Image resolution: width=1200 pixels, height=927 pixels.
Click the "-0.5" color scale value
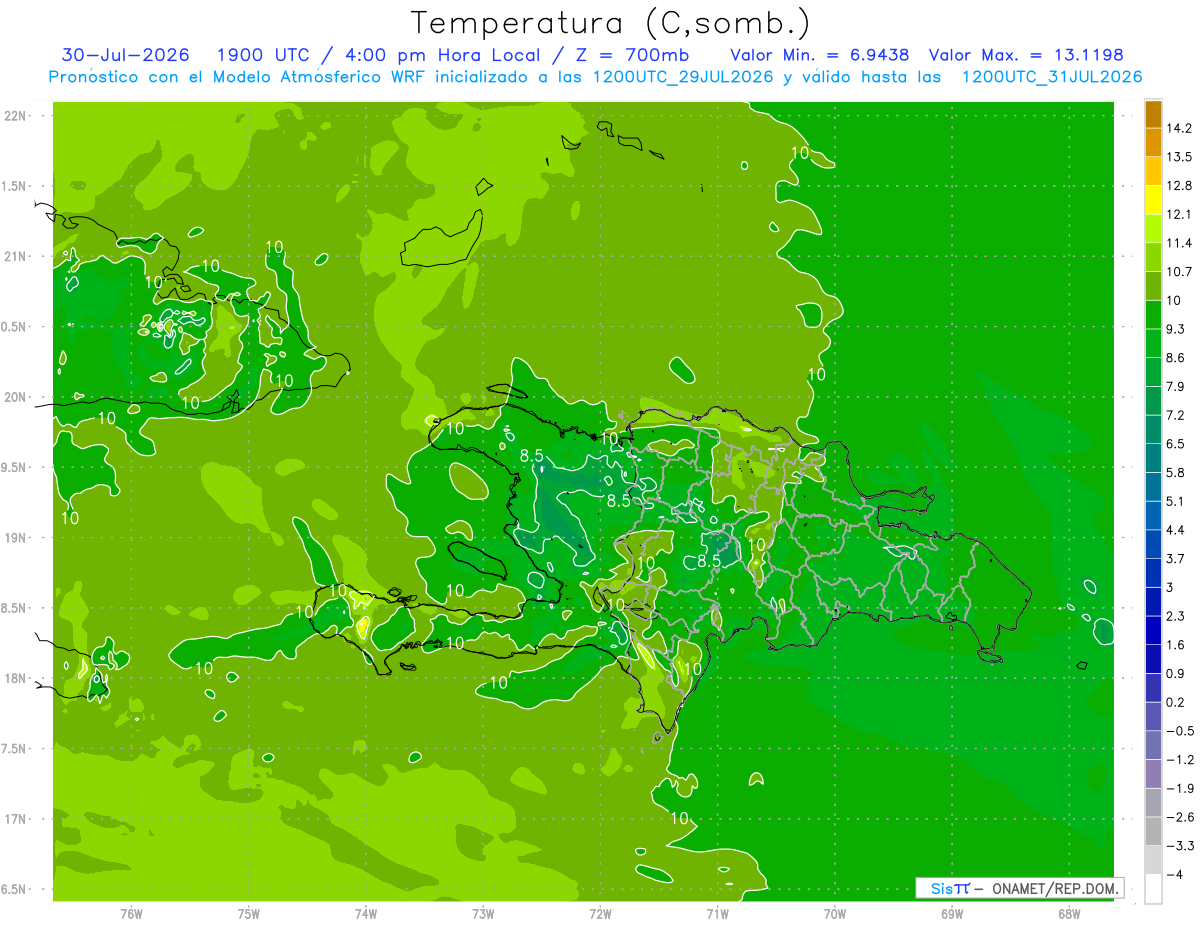coord(1181,731)
